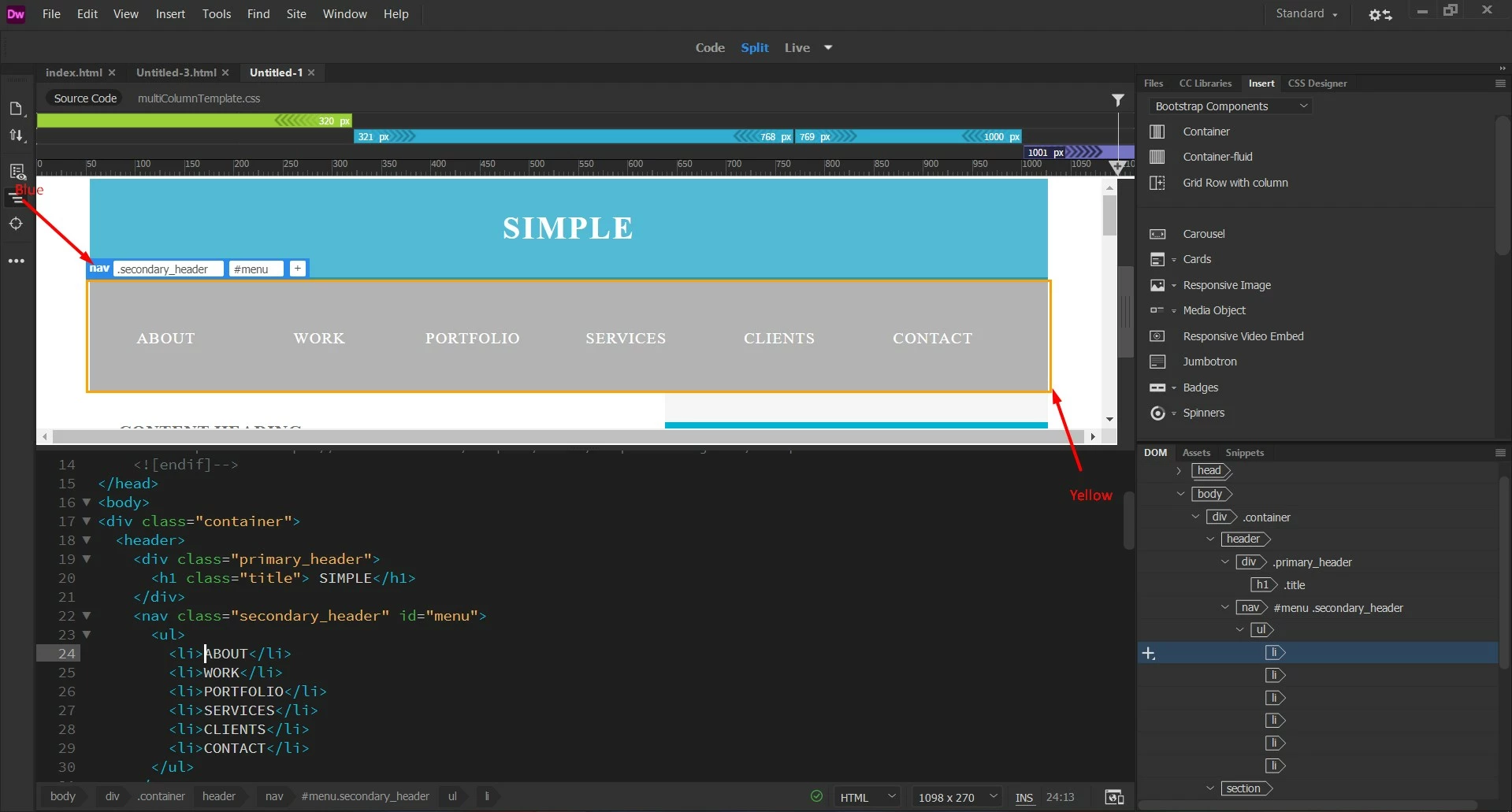Switch to the Snippets tab

(x=1245, y=453)
